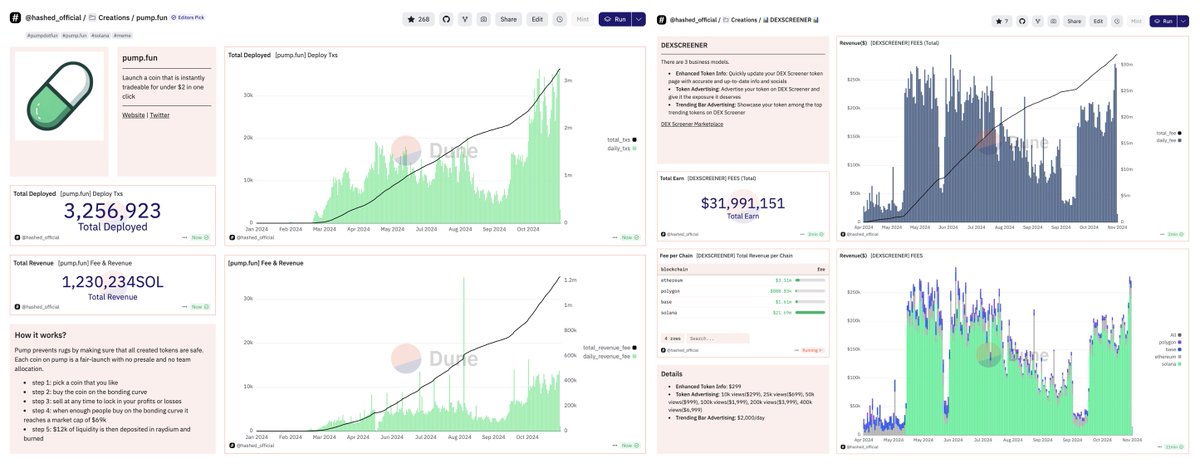Viewport: 1200px width, 468px height.
Task: Toggle base series in FEES legend
Action: [1174, 349]
